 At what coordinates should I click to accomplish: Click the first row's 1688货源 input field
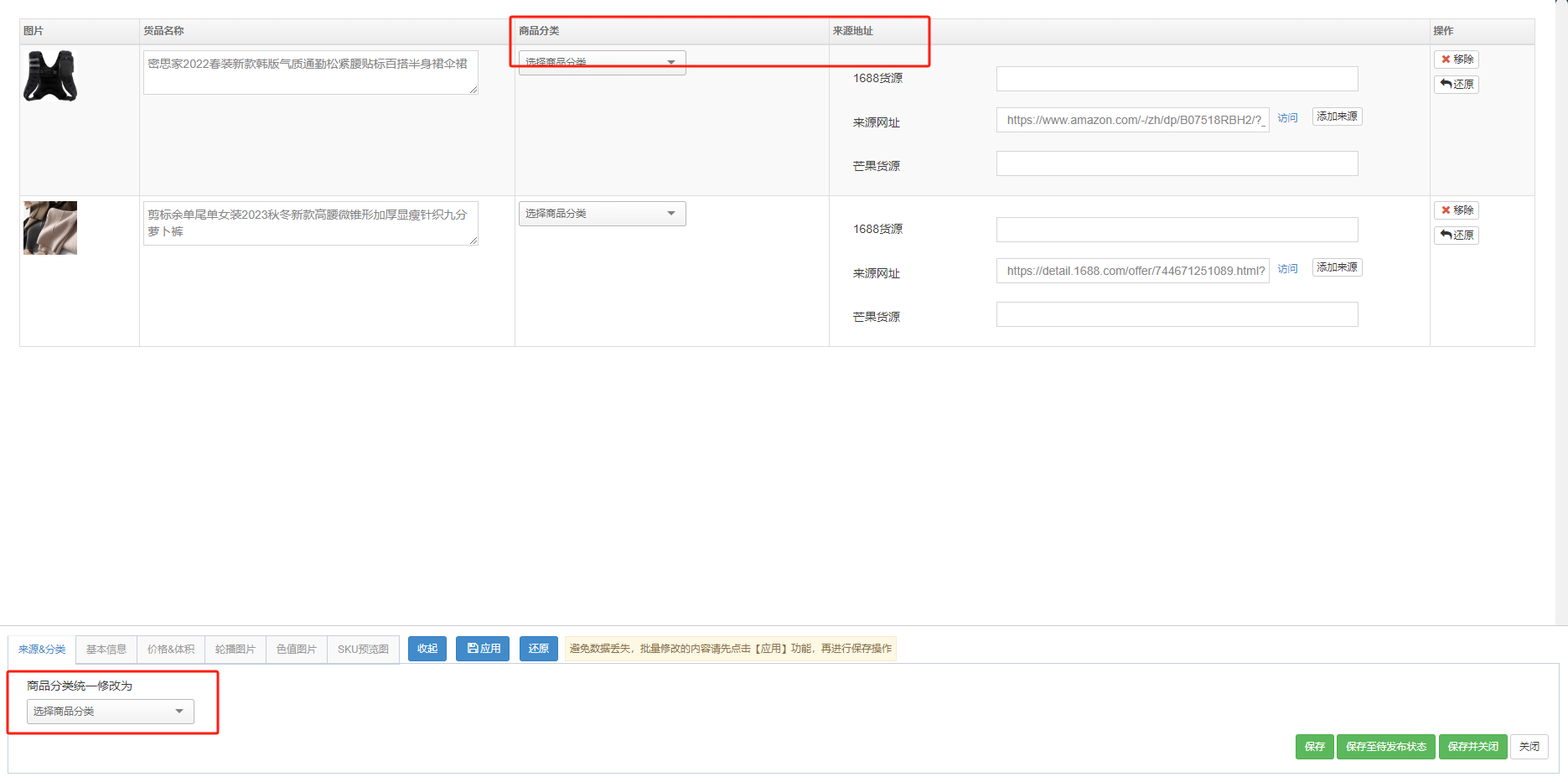tap(1177, 79)
